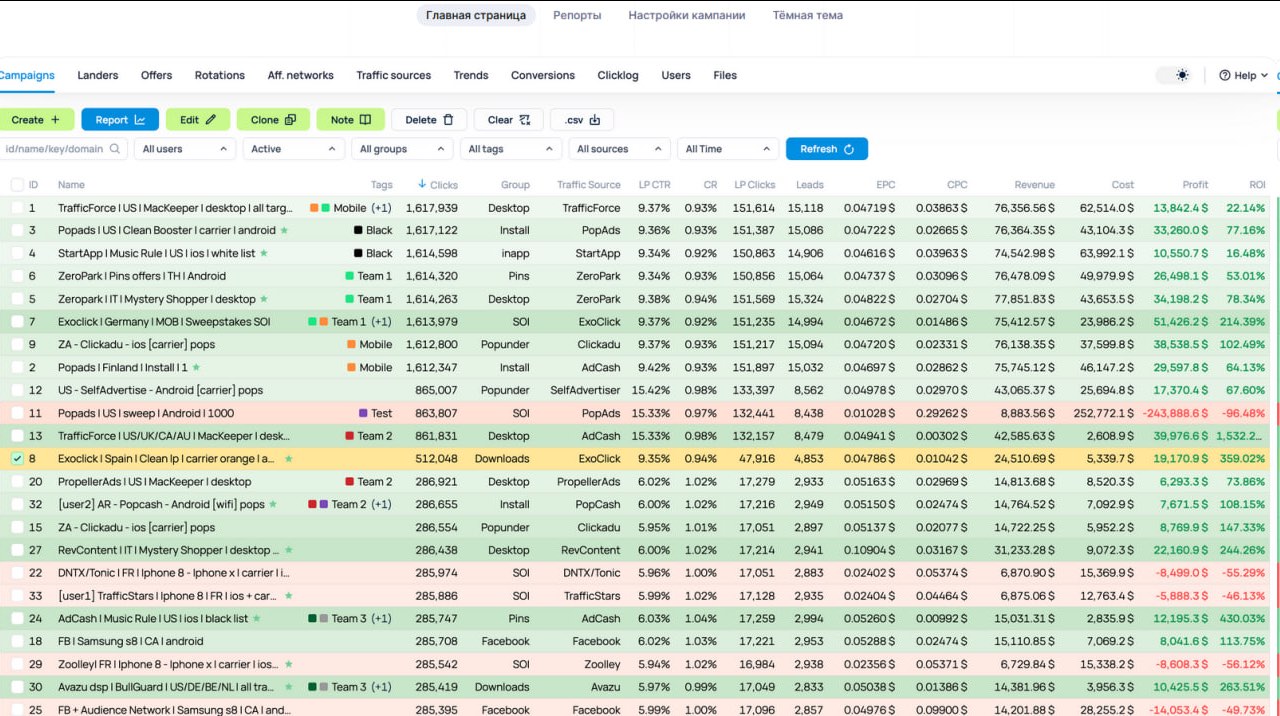
Task: Click the chart icon on Report button
Action: tap(140, 120)
